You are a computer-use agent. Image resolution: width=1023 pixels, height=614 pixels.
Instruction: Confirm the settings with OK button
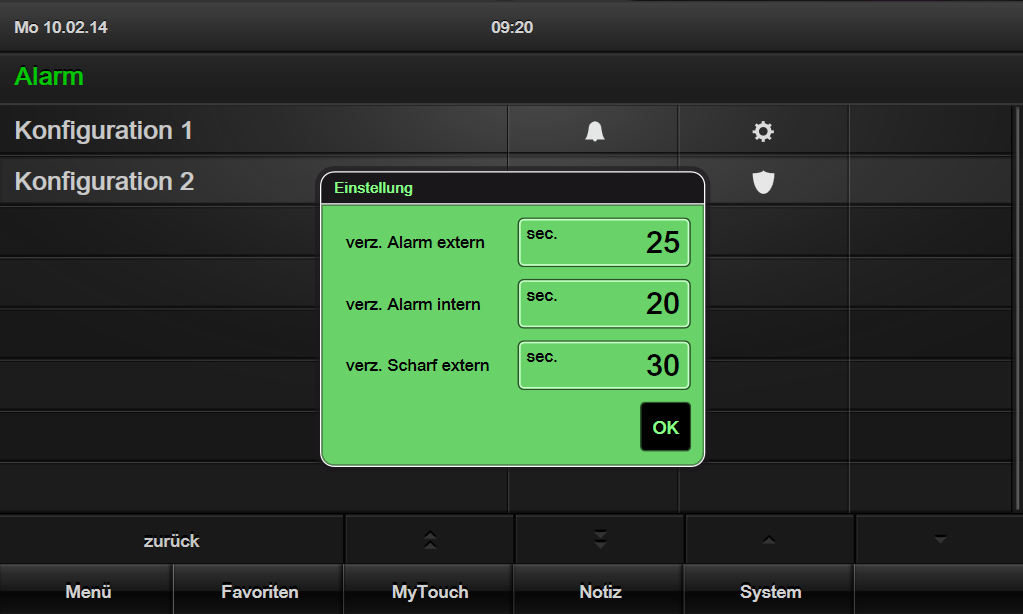pyautogui.click(x=665, y=427)
